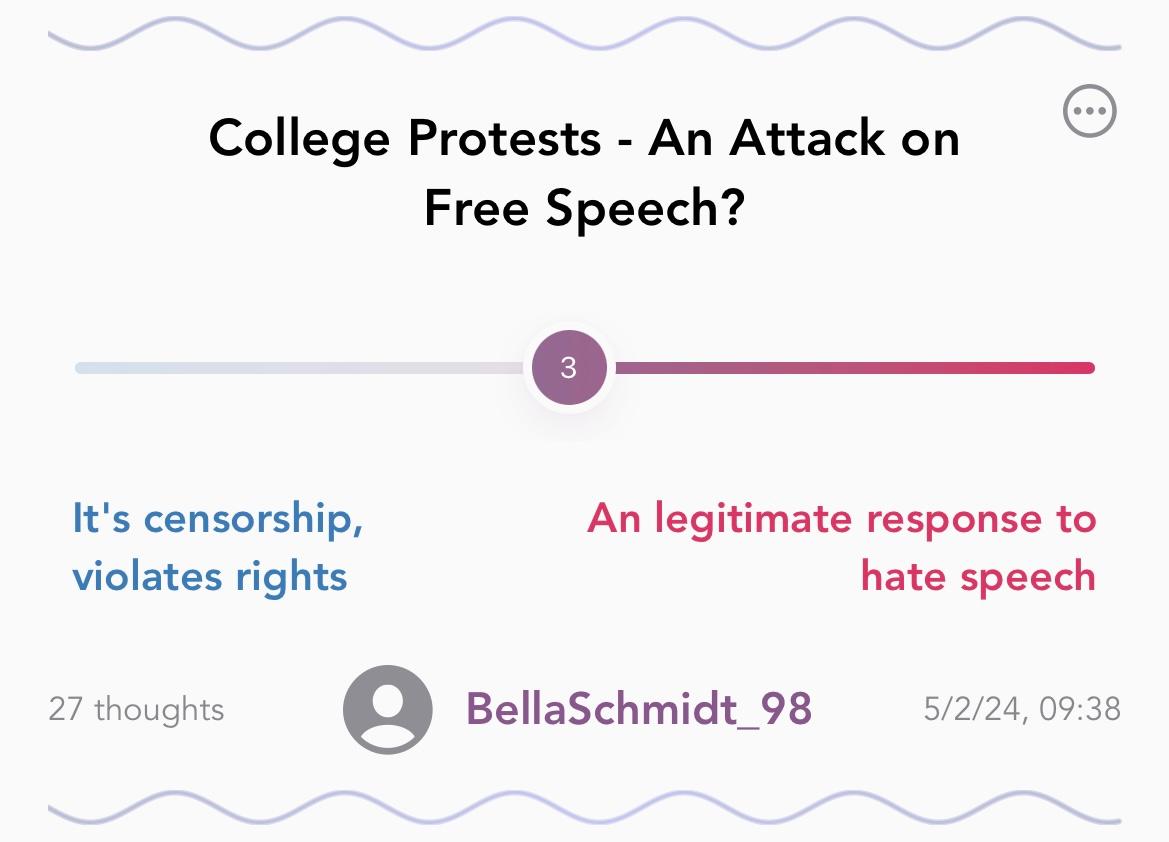This screenshot has width=1169, height=842.
Task: Click BellaSchmidt_98's gray avatar icon
Action: [388, 709]
